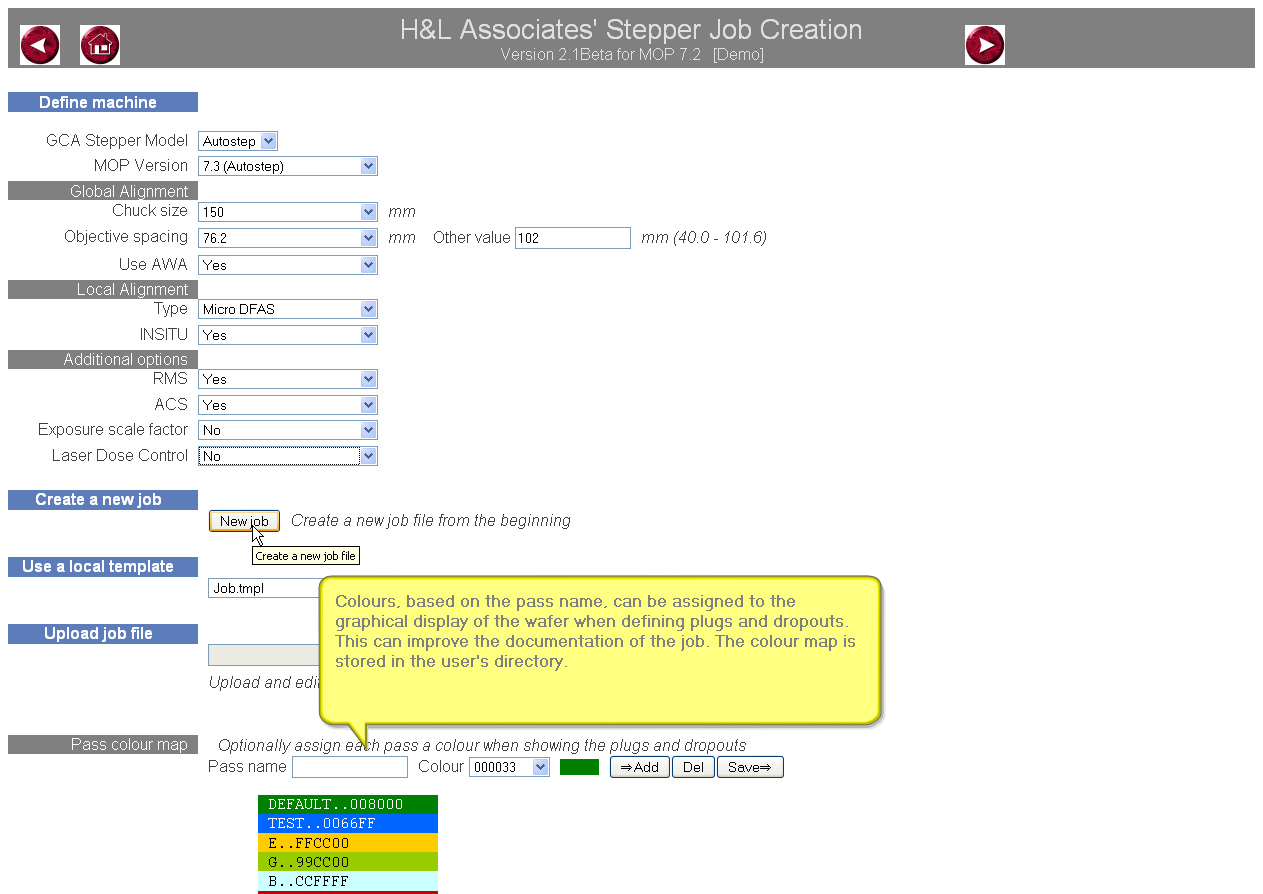The height and width of the screenshot is (894, 1263).
Task: Click the Use a local template header
Action: (103, 567)
